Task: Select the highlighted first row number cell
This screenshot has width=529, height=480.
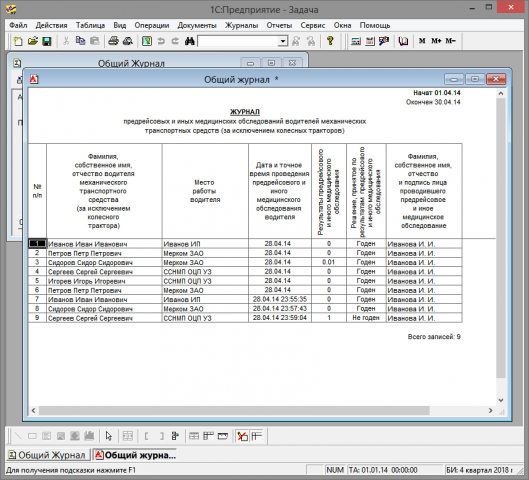Action: 37,244
